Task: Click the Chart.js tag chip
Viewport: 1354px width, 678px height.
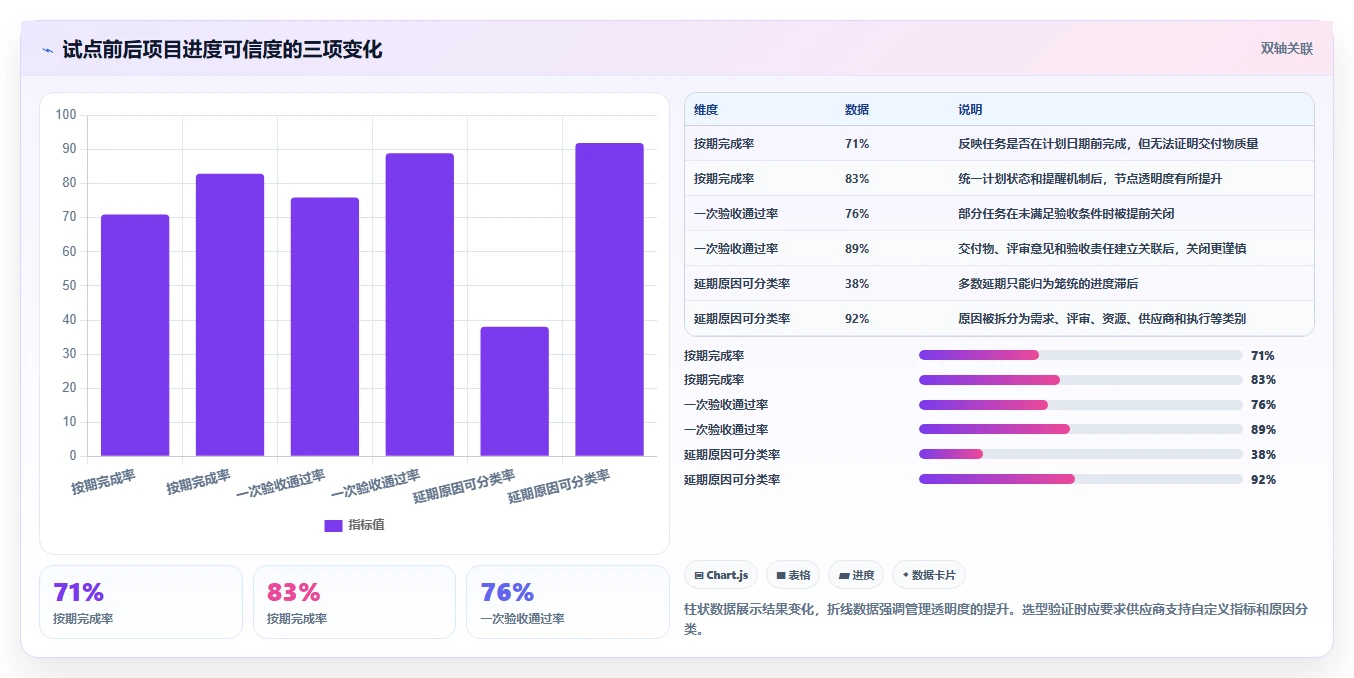Action: click(721, 575)
